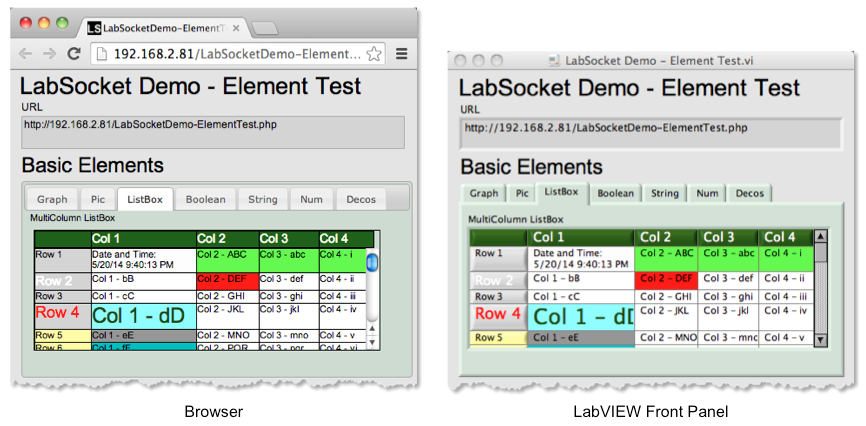Click the Col 2 header in the browser listbox
Viewport: 866px width, 426px height.
[x=228, y=239]
